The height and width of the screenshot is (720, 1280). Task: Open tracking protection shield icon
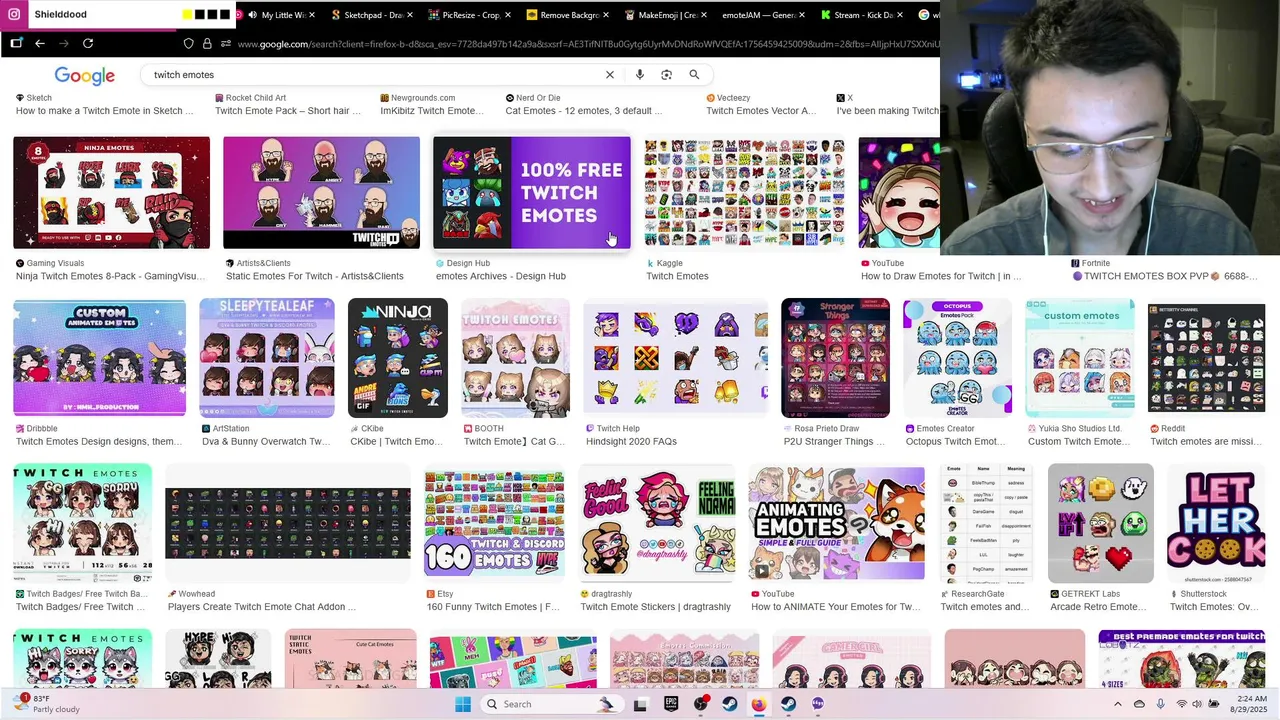click(x=188, y=44)
